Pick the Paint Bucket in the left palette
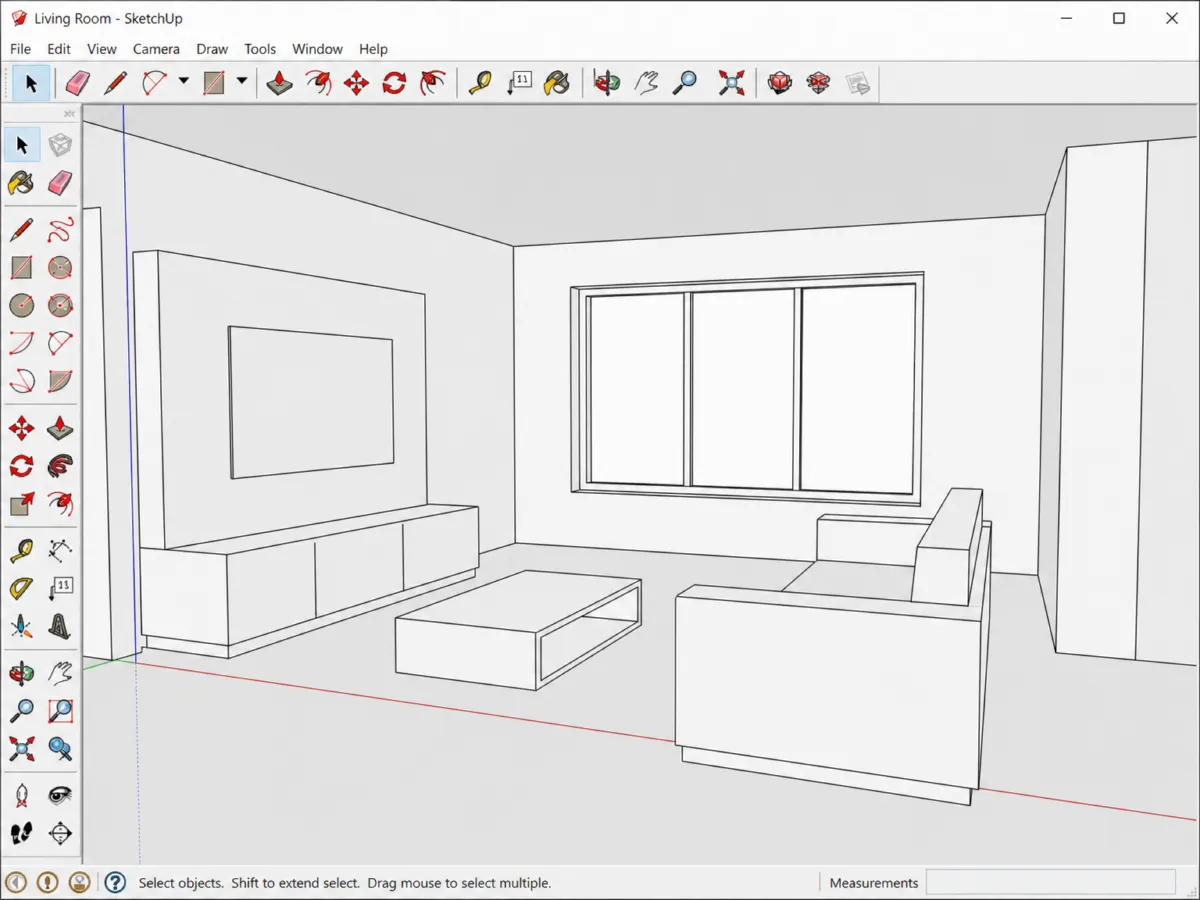 (21, 183)
